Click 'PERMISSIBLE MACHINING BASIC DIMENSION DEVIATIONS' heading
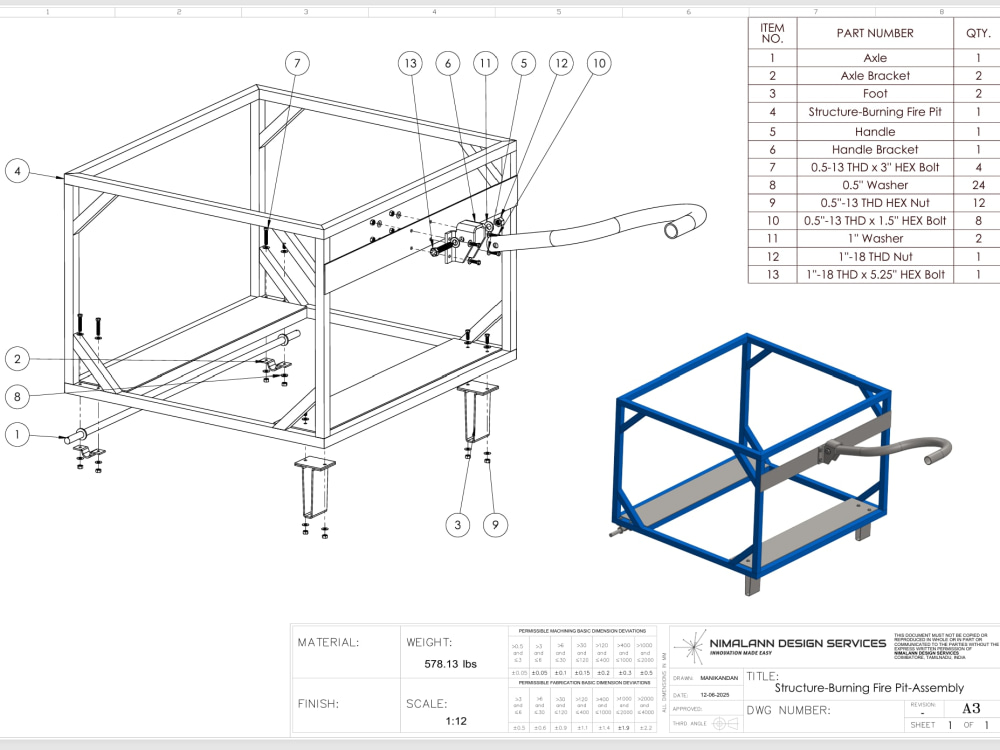 click(582, 631)
